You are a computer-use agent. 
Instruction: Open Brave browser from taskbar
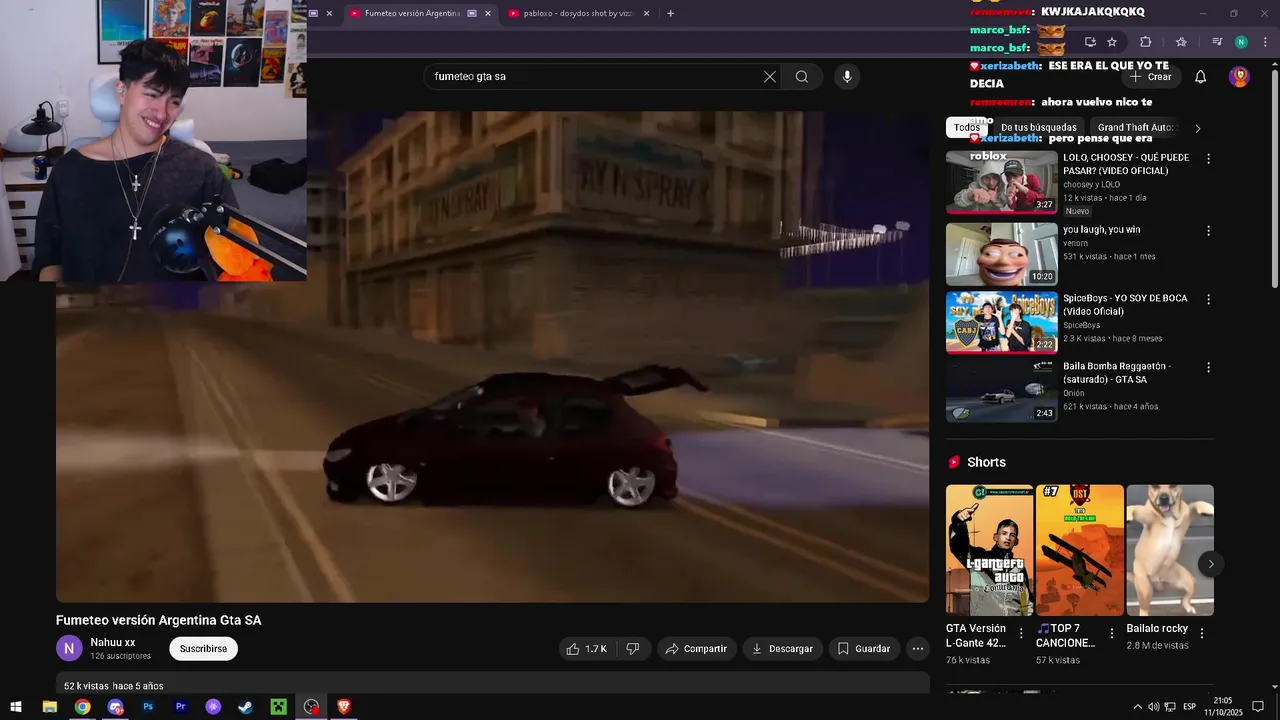pos(344,707)
